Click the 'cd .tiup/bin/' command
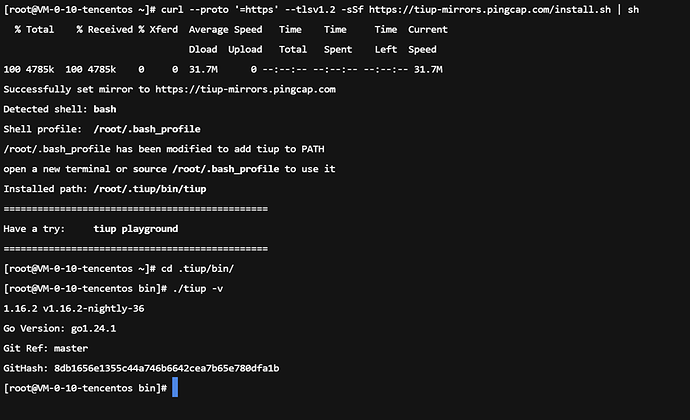This screenshot has height=420, width=690. point(198,269)
